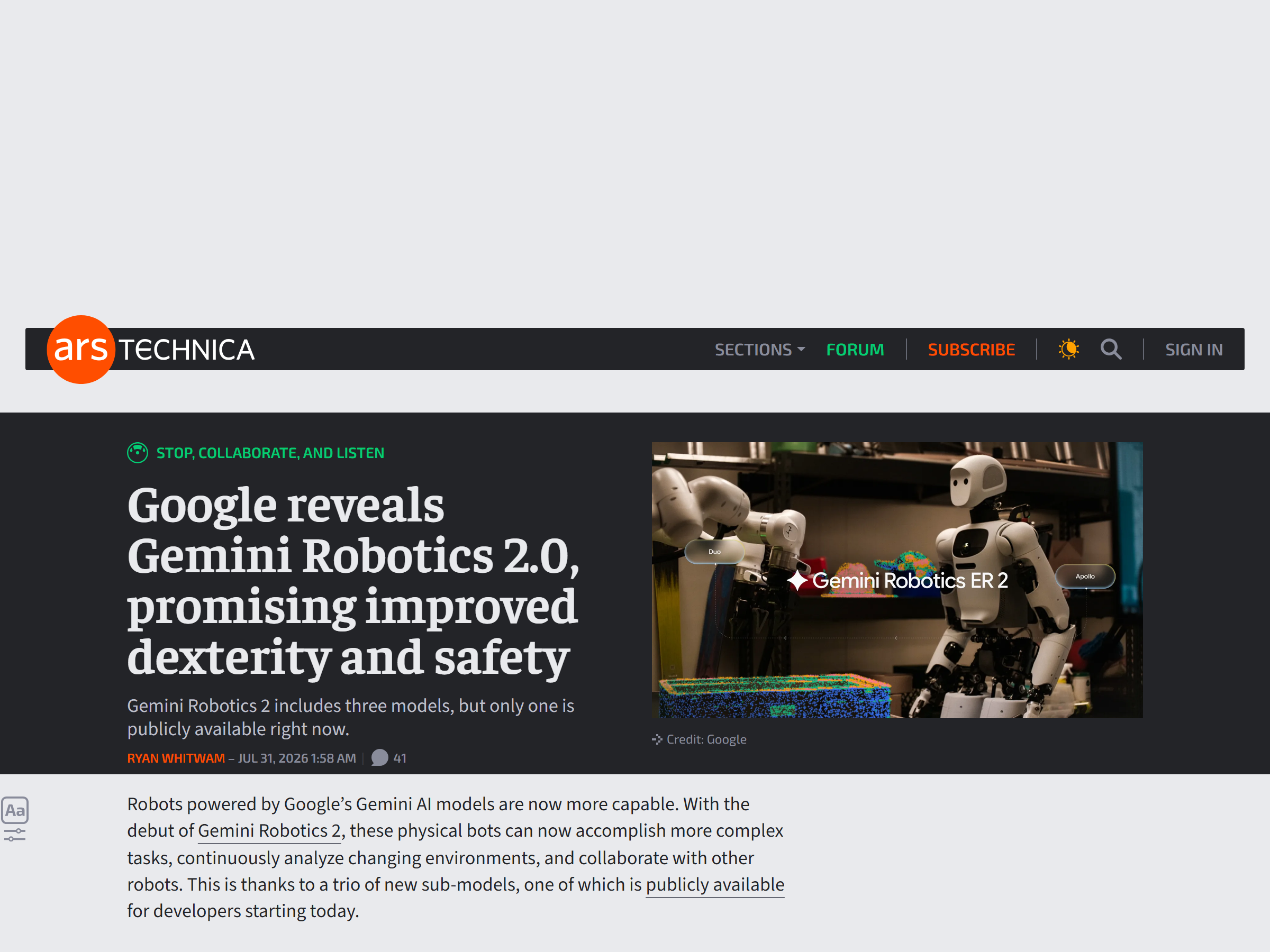Open the reading settings sliders icon
The height and width of the screenshot is (952, 1270).
15,835
